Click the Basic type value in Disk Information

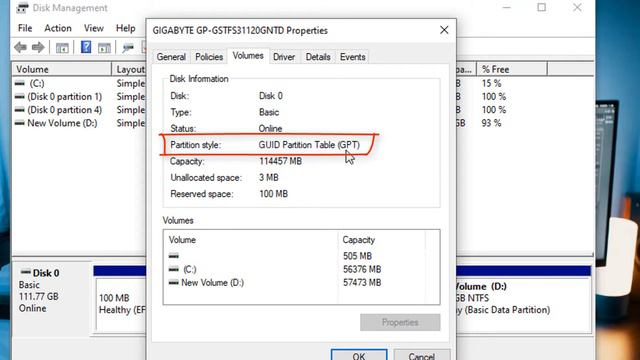[269, 112]
